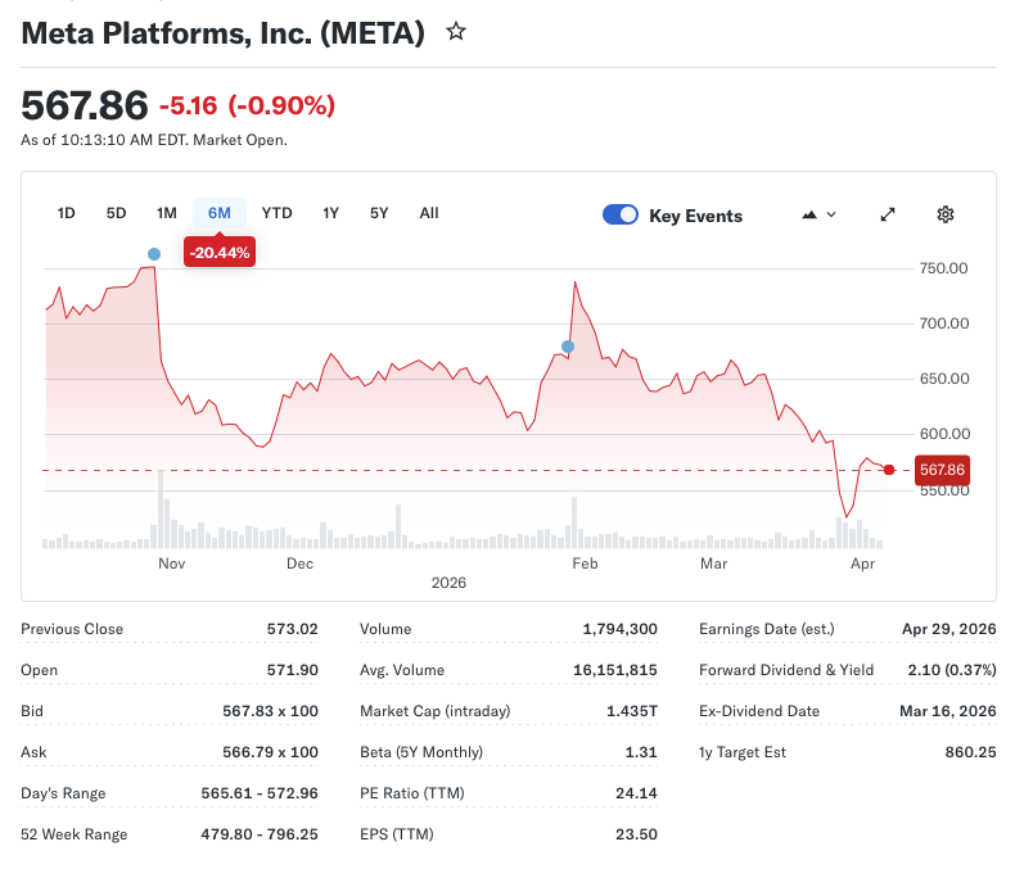
Task: Click the red 567.86 price label on axis
Action: [942, 469]
